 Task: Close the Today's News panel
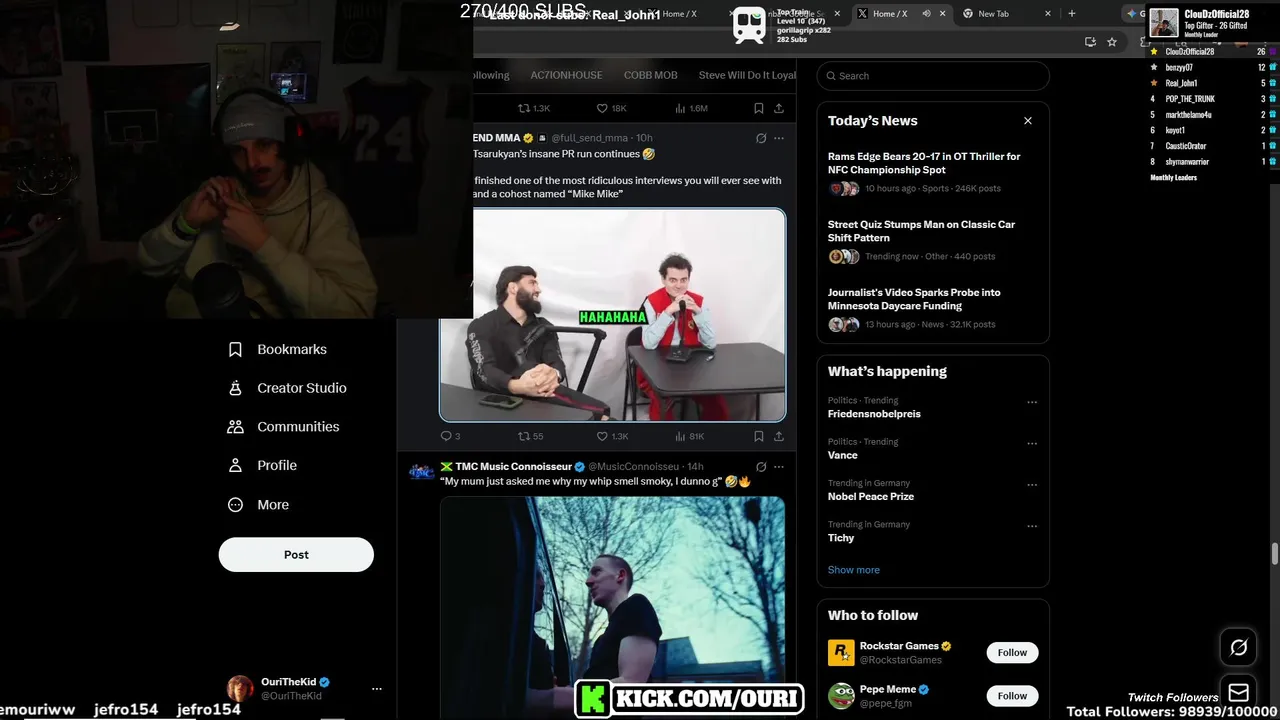1027,121
